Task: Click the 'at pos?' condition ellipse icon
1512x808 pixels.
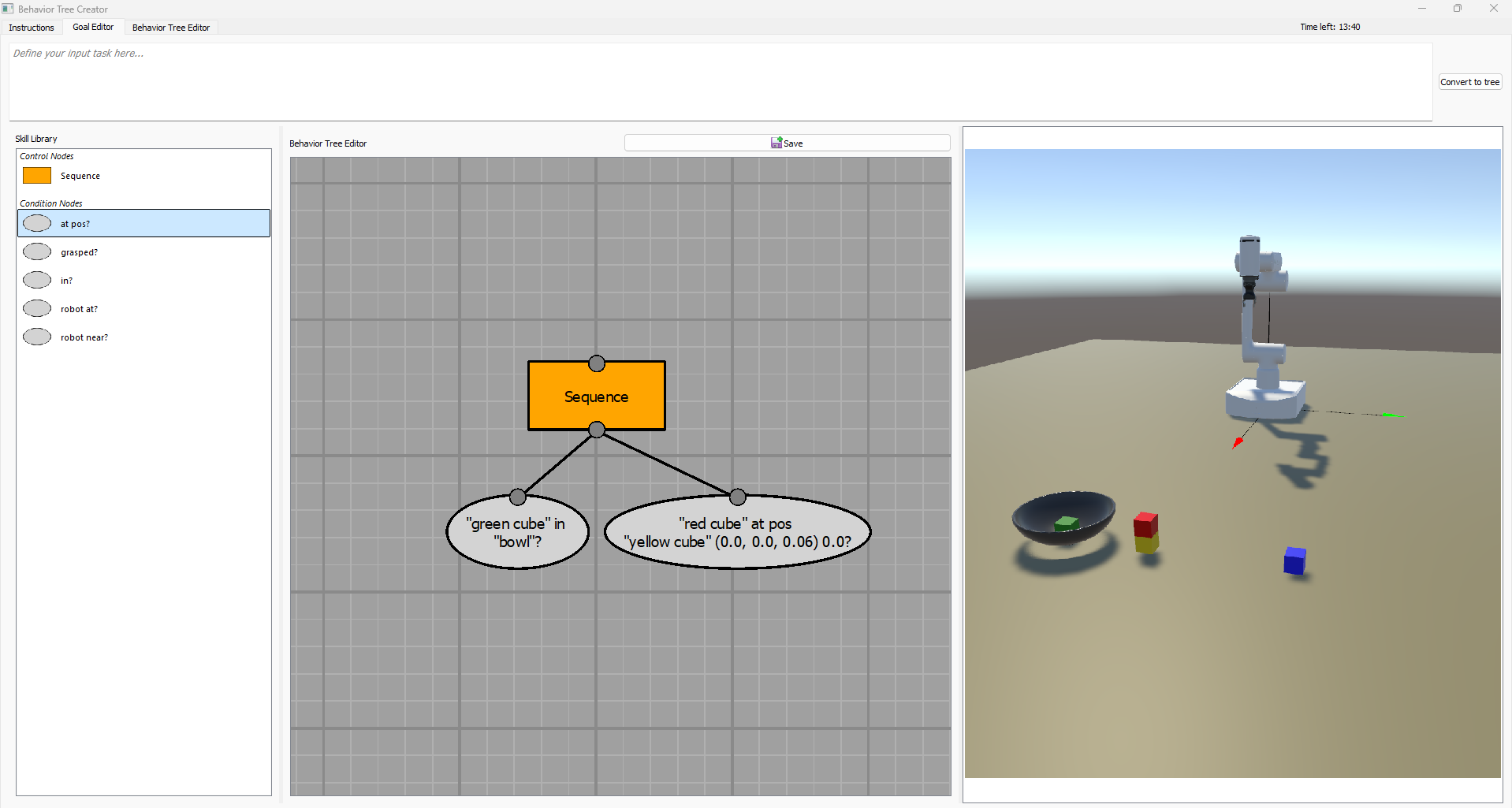Action: (37, 224)
